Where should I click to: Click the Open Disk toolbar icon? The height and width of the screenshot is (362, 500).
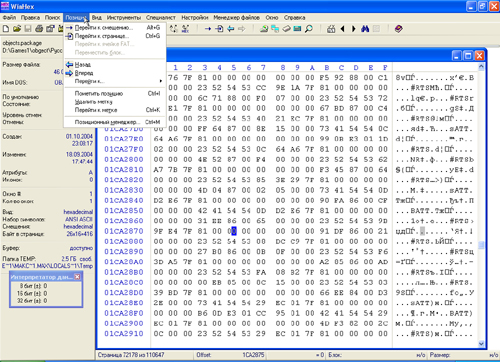point(264,29)
